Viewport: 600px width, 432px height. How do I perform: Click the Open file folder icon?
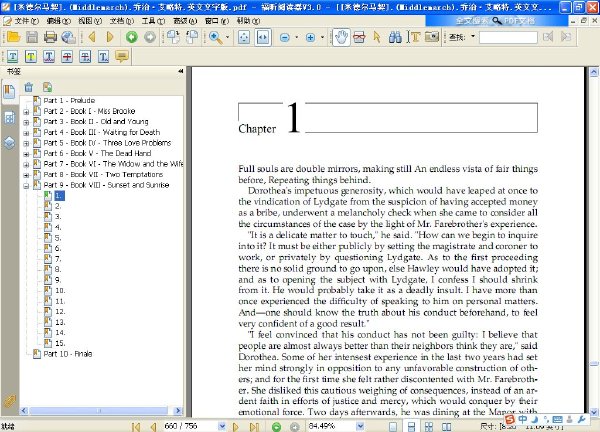13,37
